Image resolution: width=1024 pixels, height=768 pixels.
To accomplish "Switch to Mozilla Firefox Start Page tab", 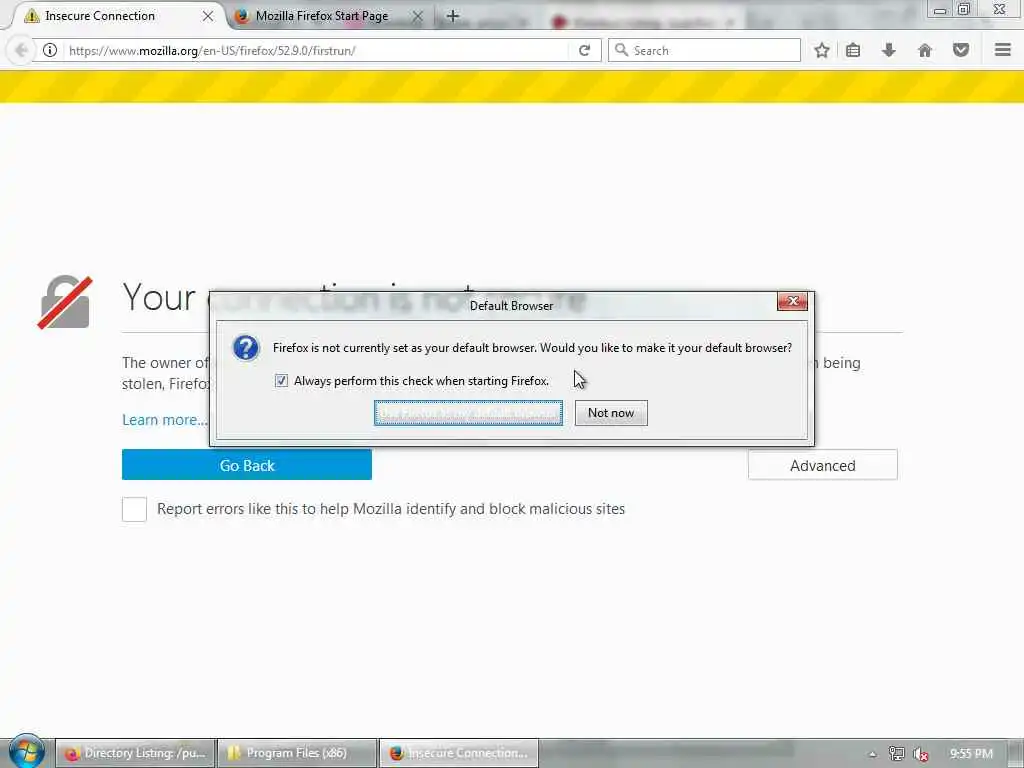I will (x=328, y=16).
